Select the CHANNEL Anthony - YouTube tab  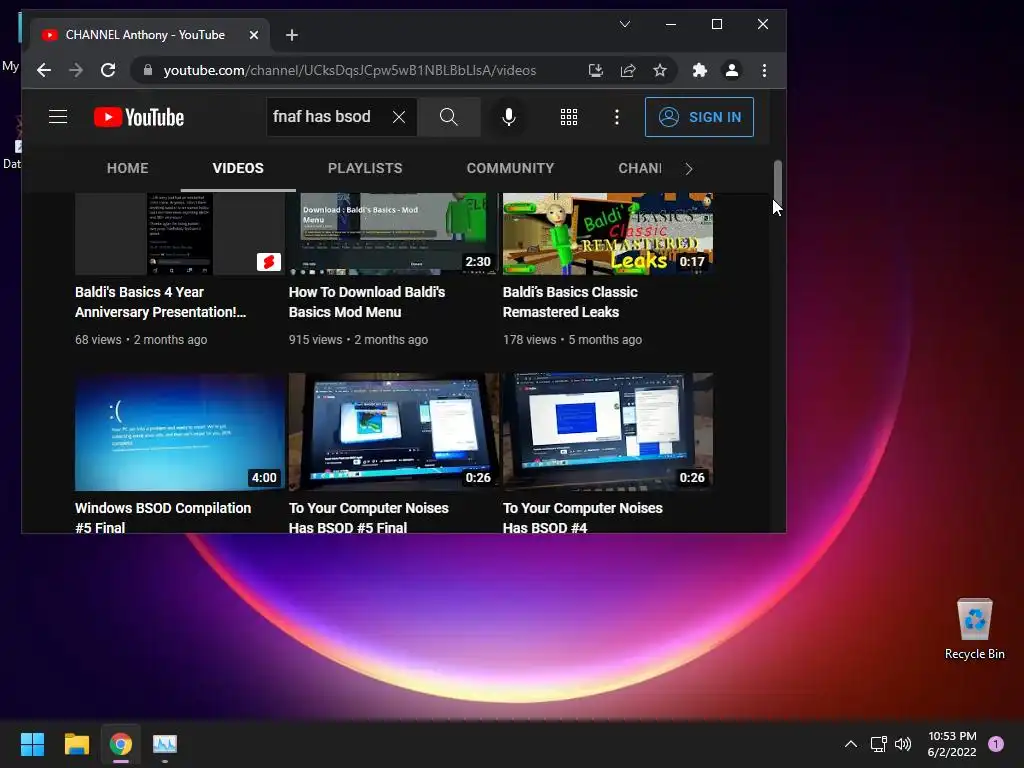[150, 35]
